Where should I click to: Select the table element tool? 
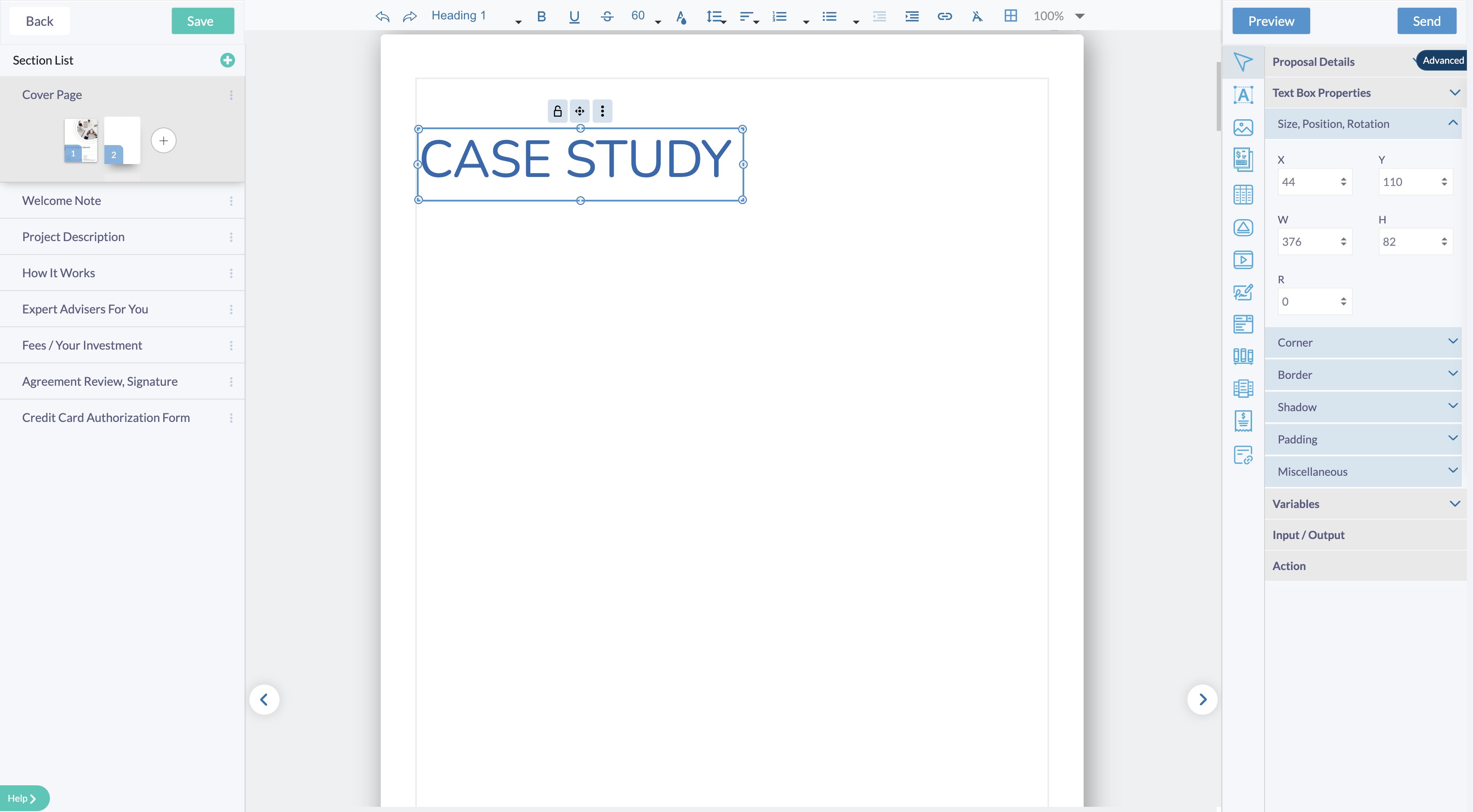pos(1243,195)
